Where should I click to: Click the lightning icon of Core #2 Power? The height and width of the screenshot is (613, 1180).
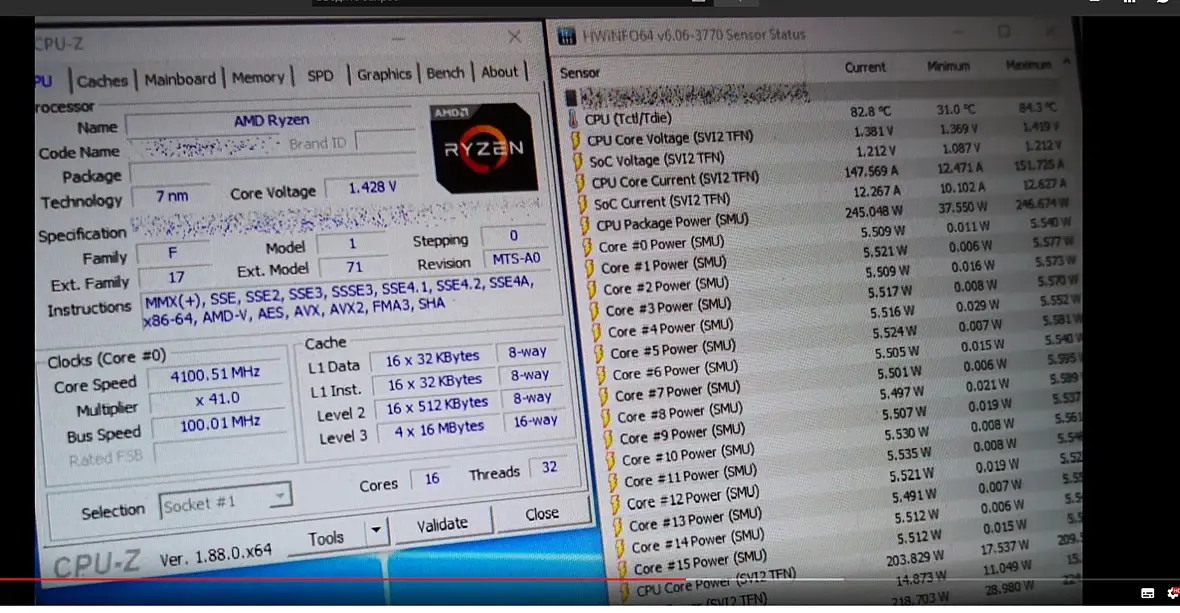(592, 290)
